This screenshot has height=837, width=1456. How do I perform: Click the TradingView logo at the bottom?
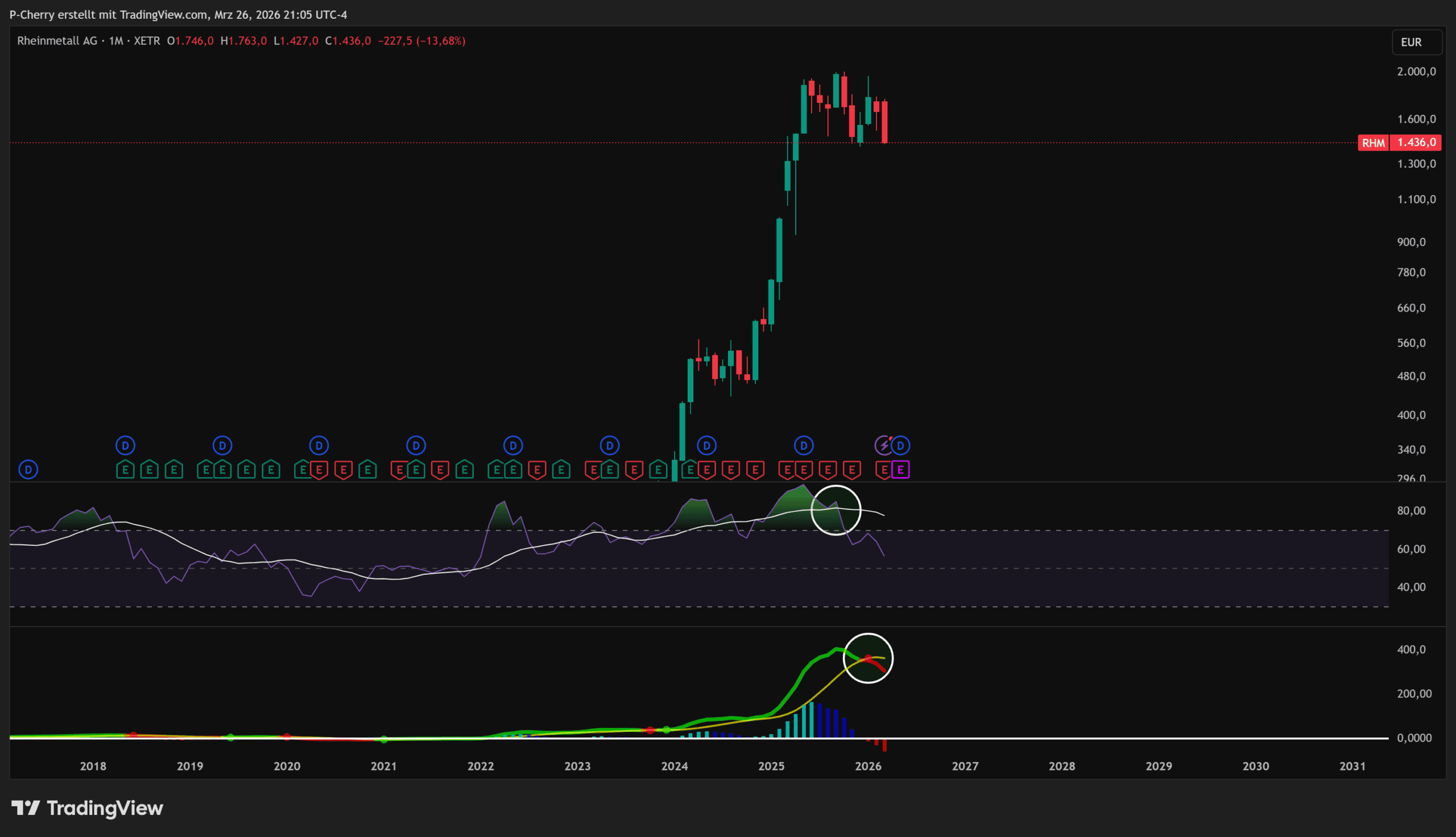coord(88,808)
